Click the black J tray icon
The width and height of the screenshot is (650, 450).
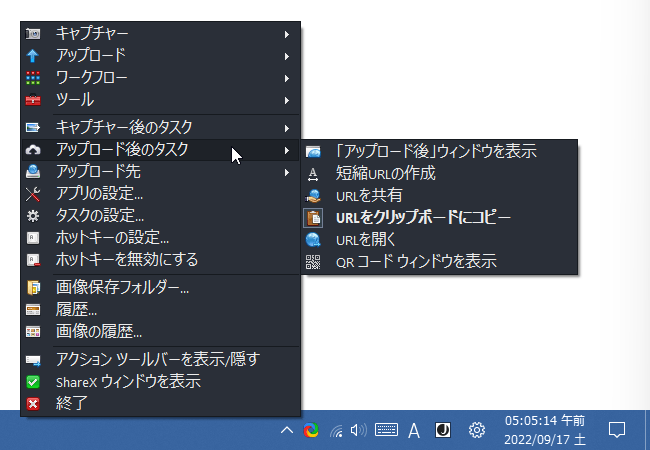(443, 430)
